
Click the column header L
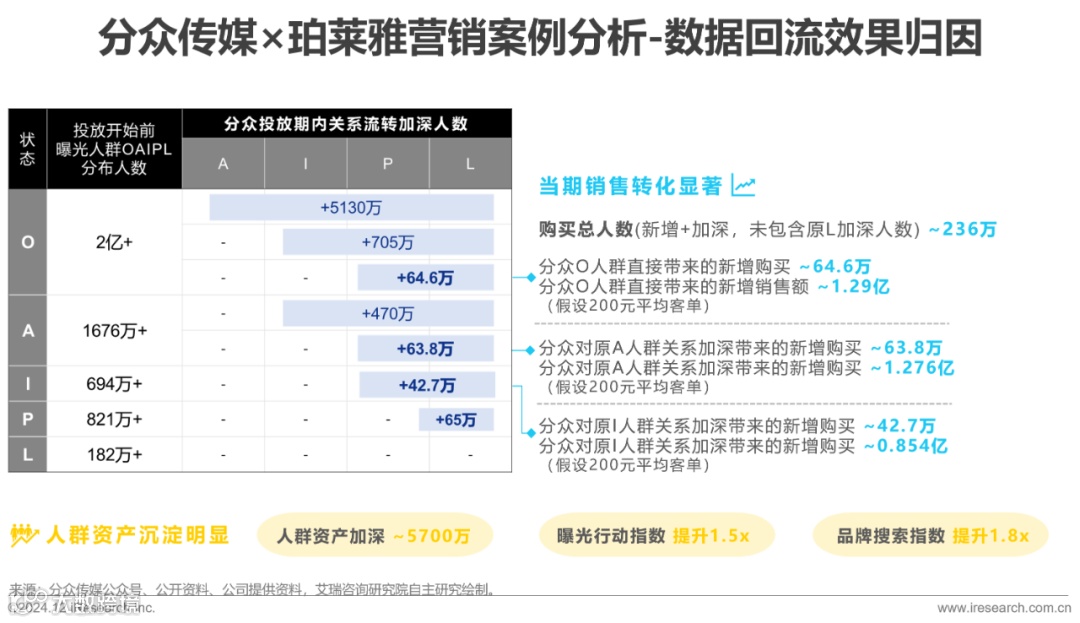coord(470,164)
